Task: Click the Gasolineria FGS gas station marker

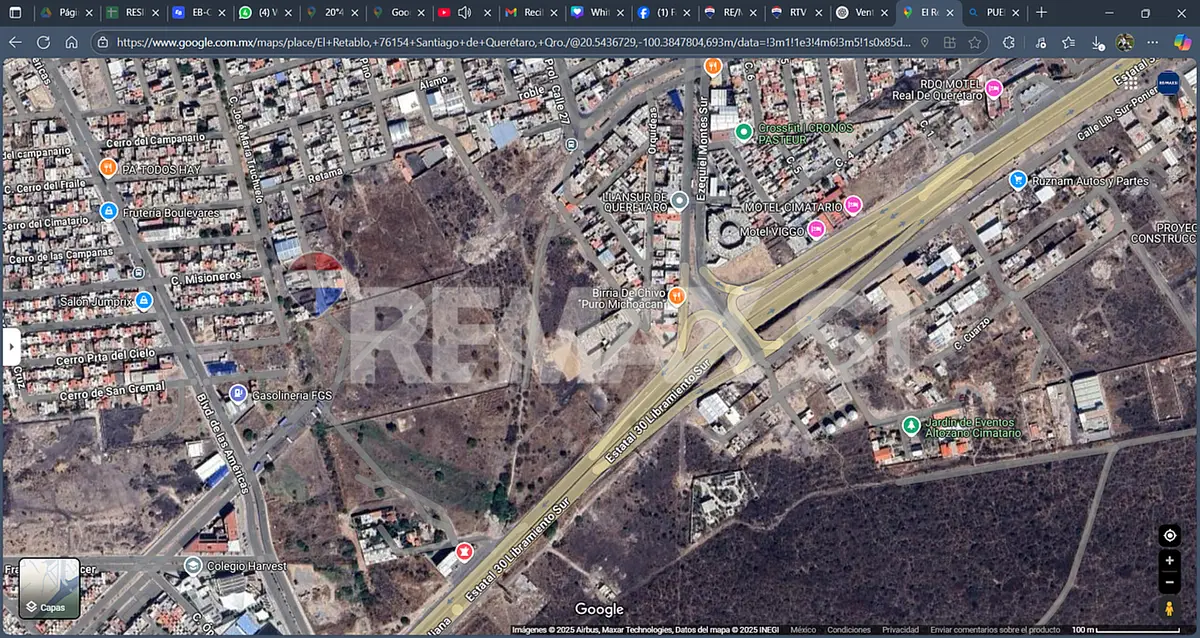Action: (x=237, y=393)
